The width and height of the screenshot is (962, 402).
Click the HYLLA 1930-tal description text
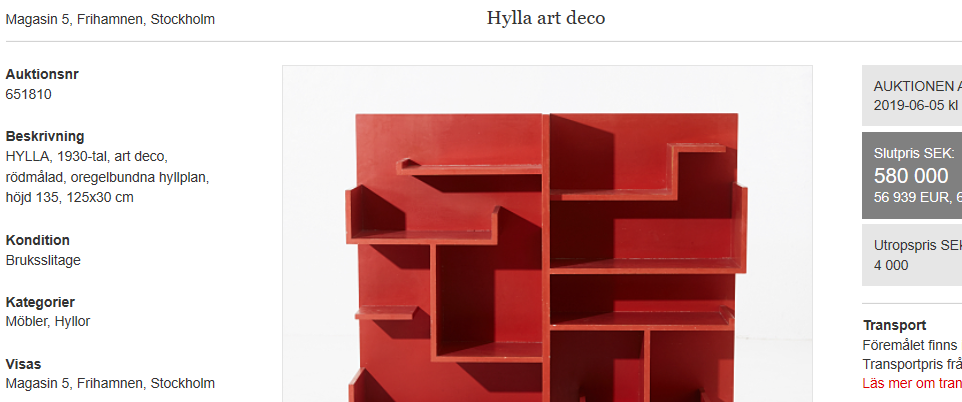[x=107, y=177]
